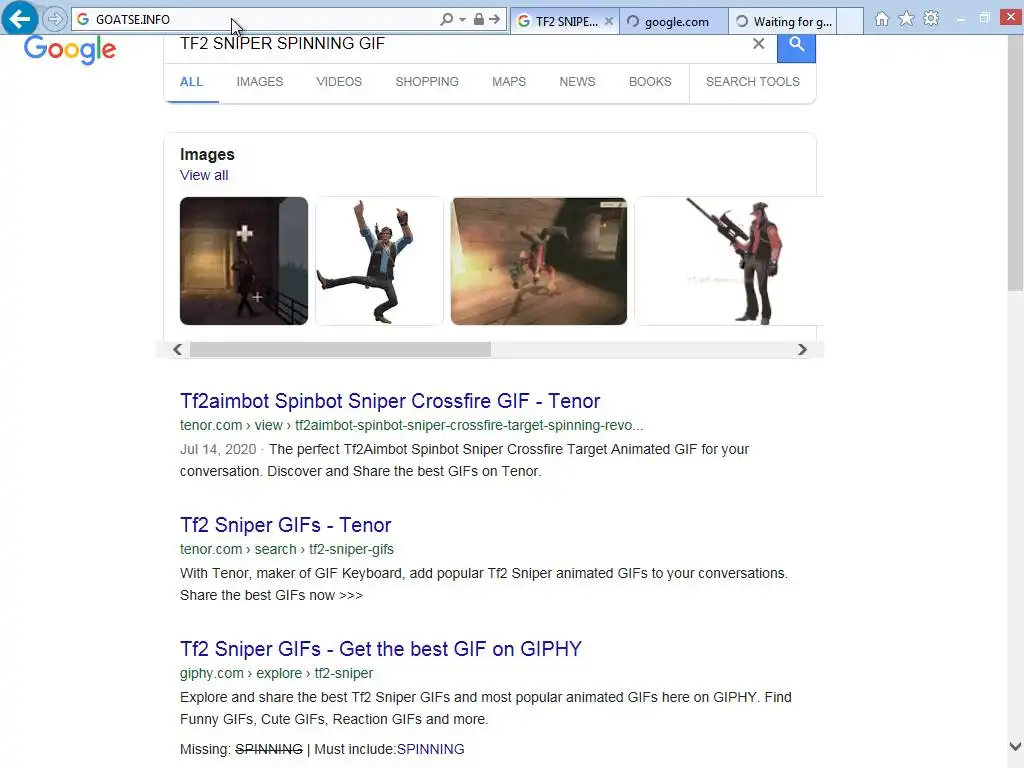Open the fiery wooden room image thumbnail
The height and width of the screenshot is (768, 1024).
539,261
